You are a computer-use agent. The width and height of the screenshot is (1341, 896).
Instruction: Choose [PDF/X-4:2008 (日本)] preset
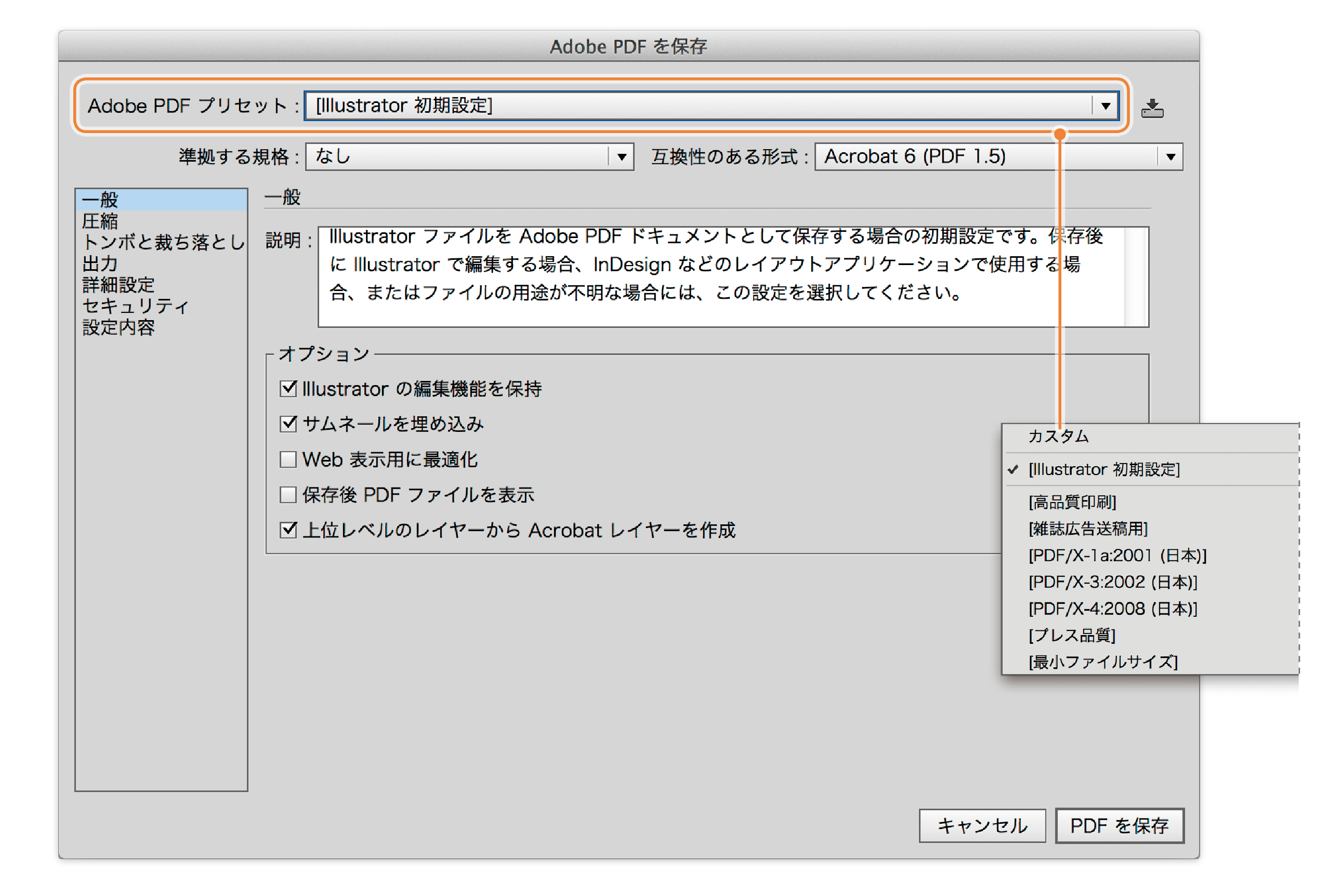click(x=1150, y=609)
